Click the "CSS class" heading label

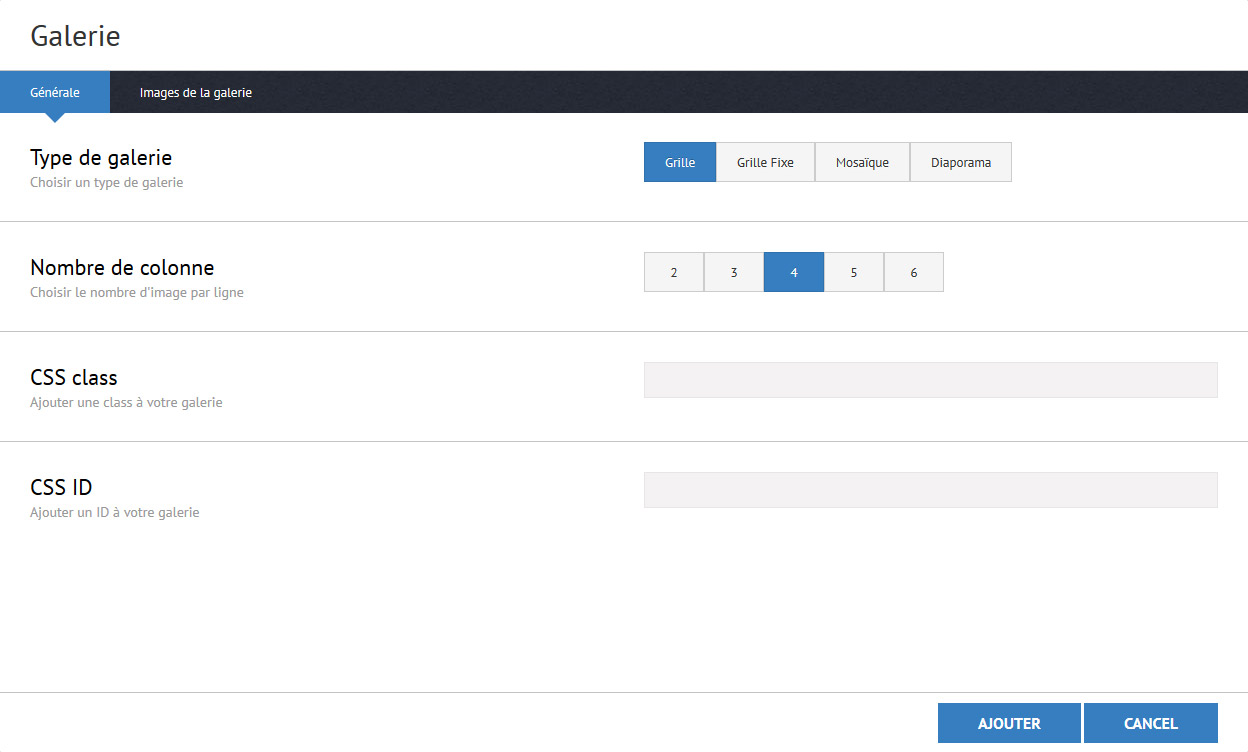point(74,378)
